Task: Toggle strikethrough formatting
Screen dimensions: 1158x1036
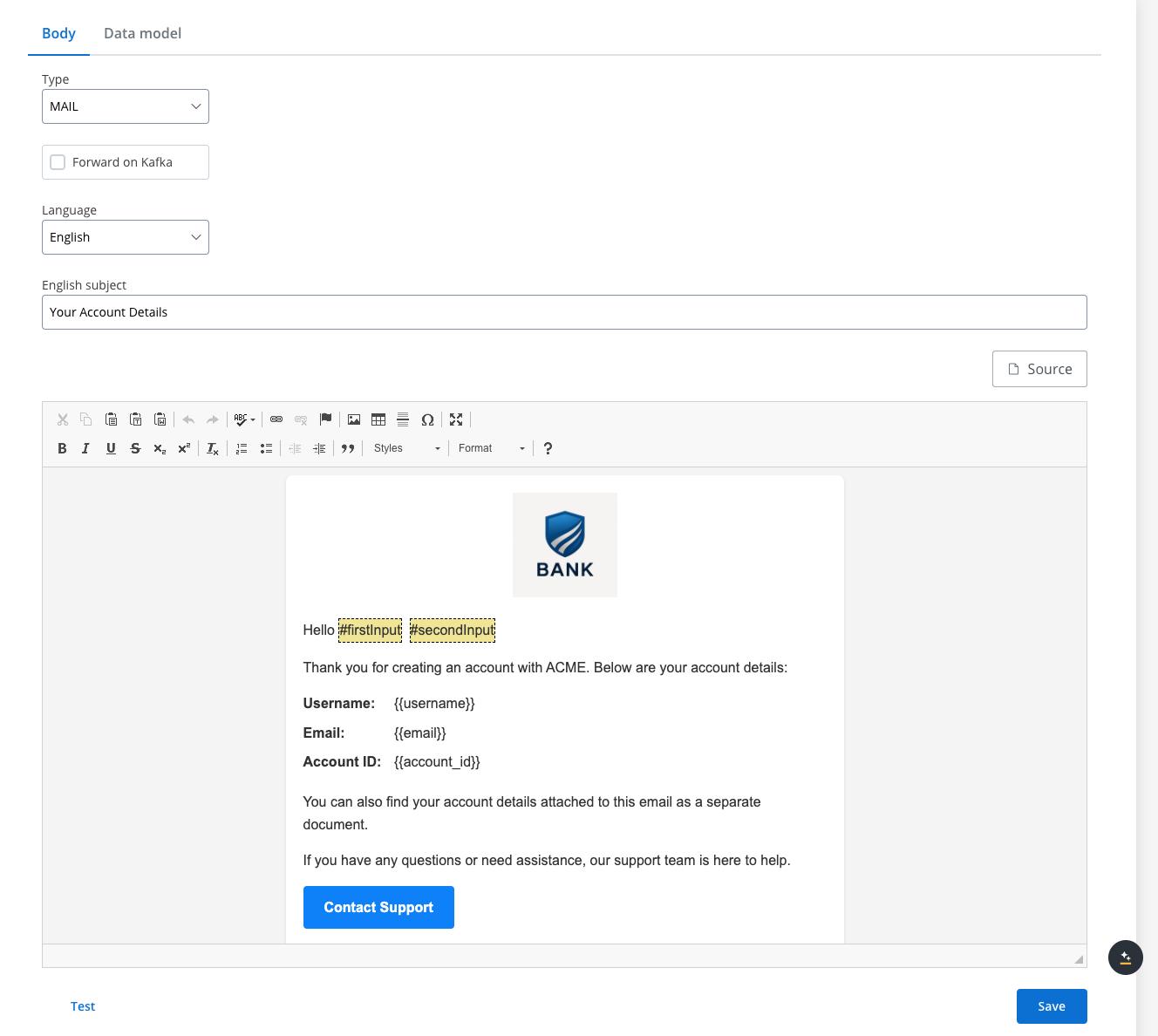Action: coord(135,448)
